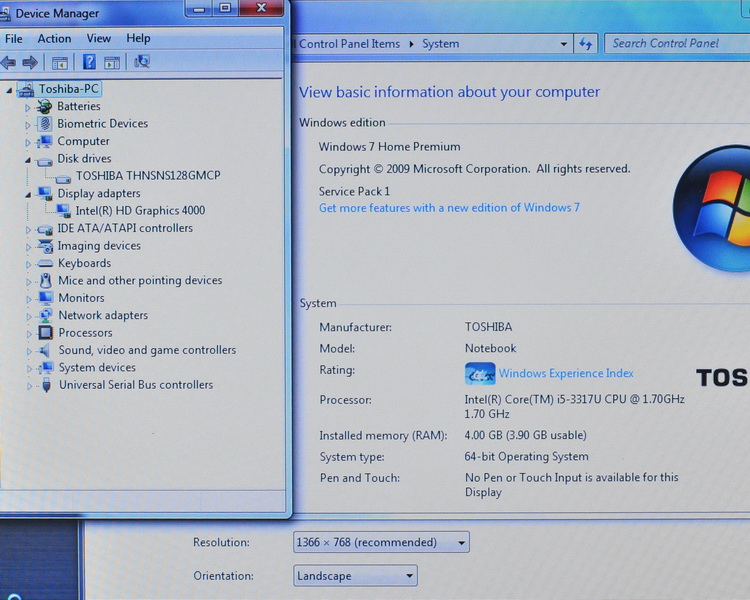The width and height of the screenshot is (750, 600).
Task: Click the Forward arrow in Device Manager toolbar
Action: click(30, 62)
